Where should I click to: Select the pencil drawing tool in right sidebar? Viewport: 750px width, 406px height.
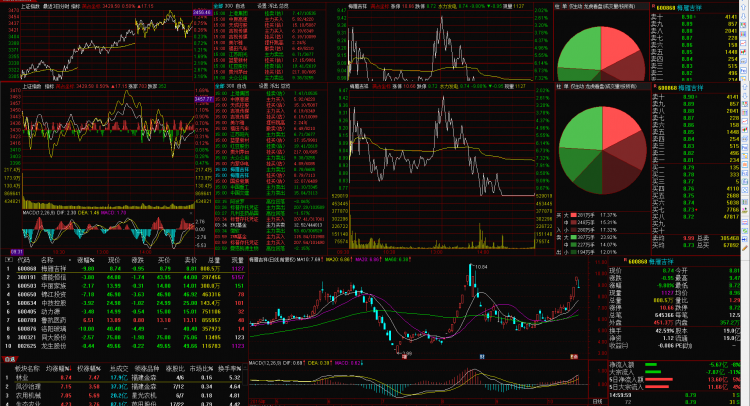tap(745, 249)
